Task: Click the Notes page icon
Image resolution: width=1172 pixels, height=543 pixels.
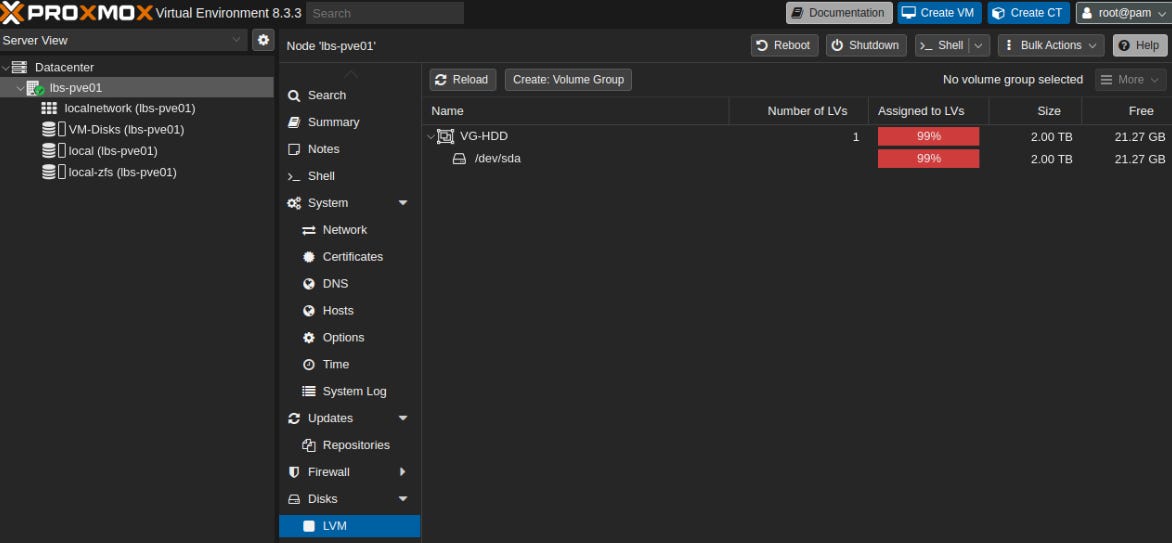Action: (x=294, y=149)
